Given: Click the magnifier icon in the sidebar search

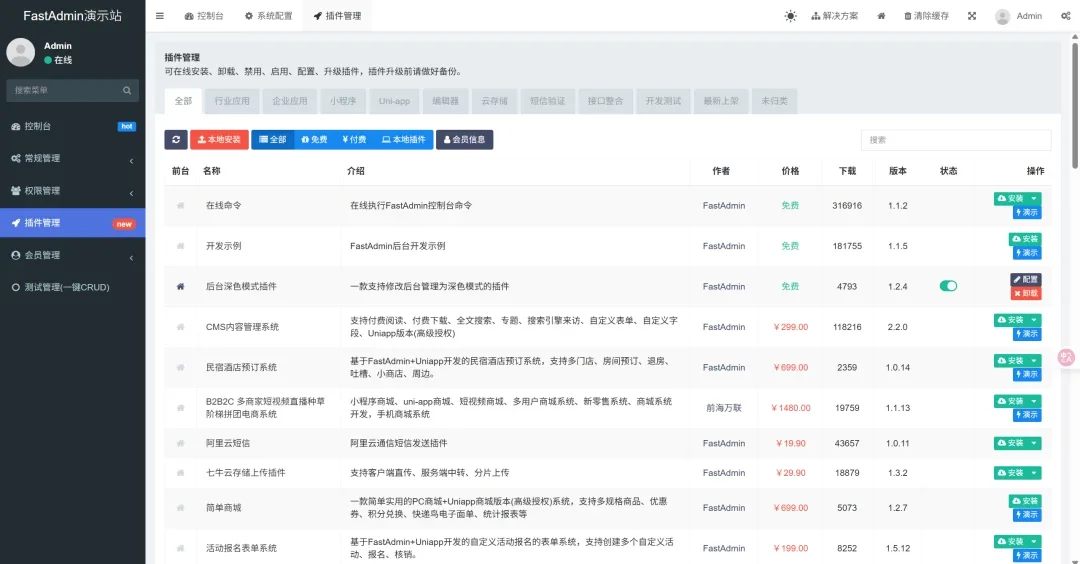Looking at the screenshot, I should [x=127, y=90].
